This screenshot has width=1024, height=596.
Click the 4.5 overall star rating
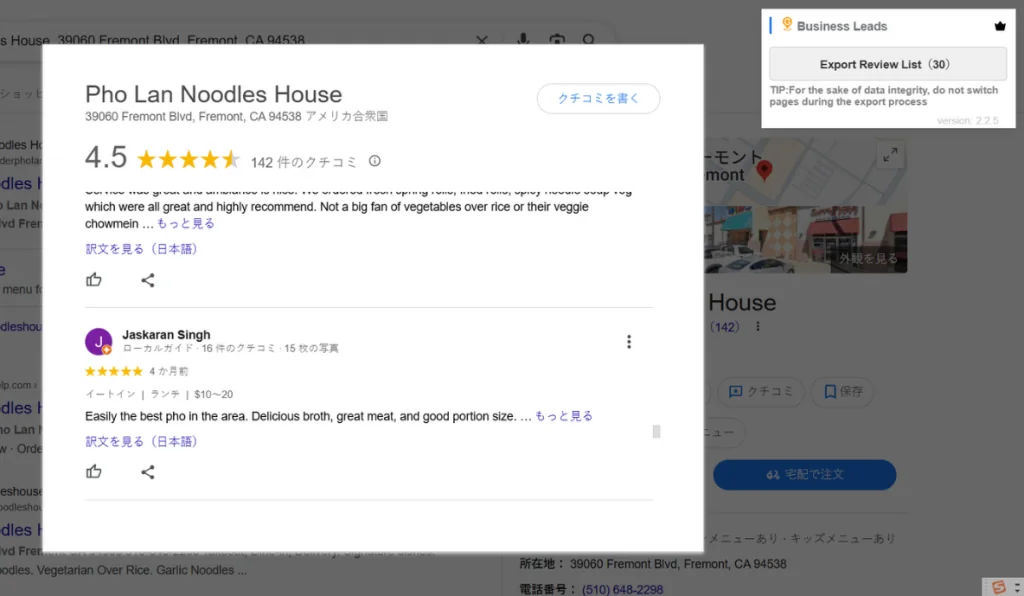point(188,159)
